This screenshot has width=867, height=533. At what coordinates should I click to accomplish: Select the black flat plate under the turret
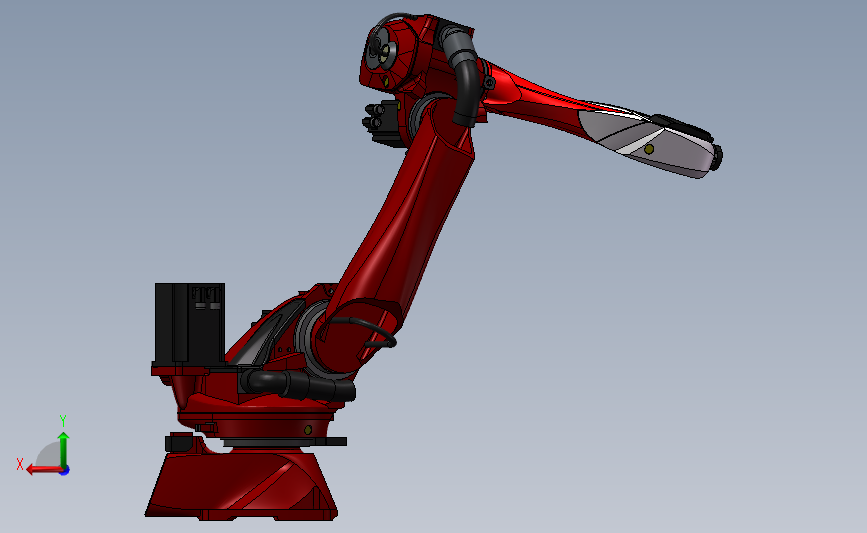[x=285, y=442]
